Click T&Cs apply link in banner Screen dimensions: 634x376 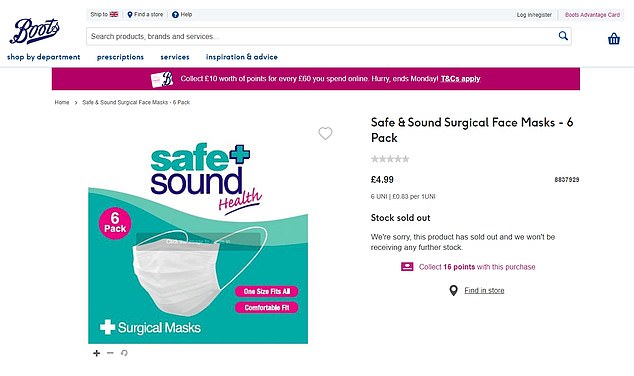461,78
